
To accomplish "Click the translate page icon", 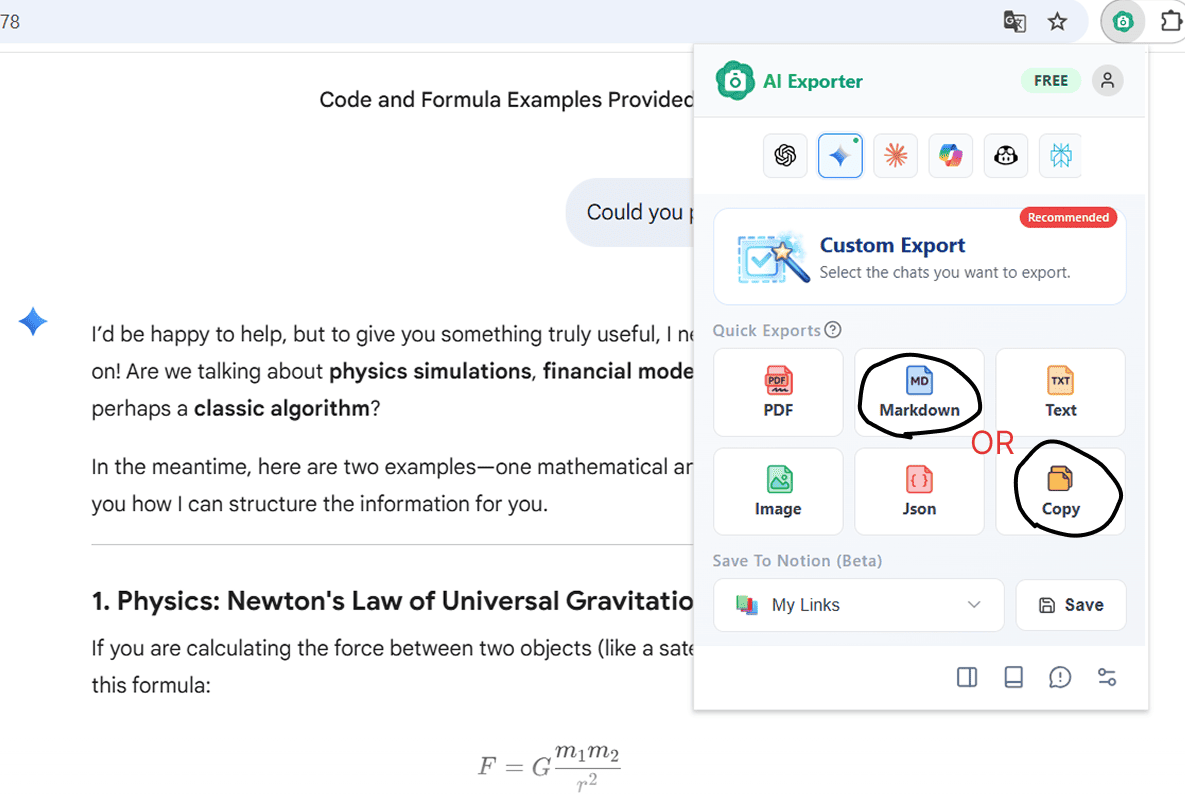I will [1014, 22].
